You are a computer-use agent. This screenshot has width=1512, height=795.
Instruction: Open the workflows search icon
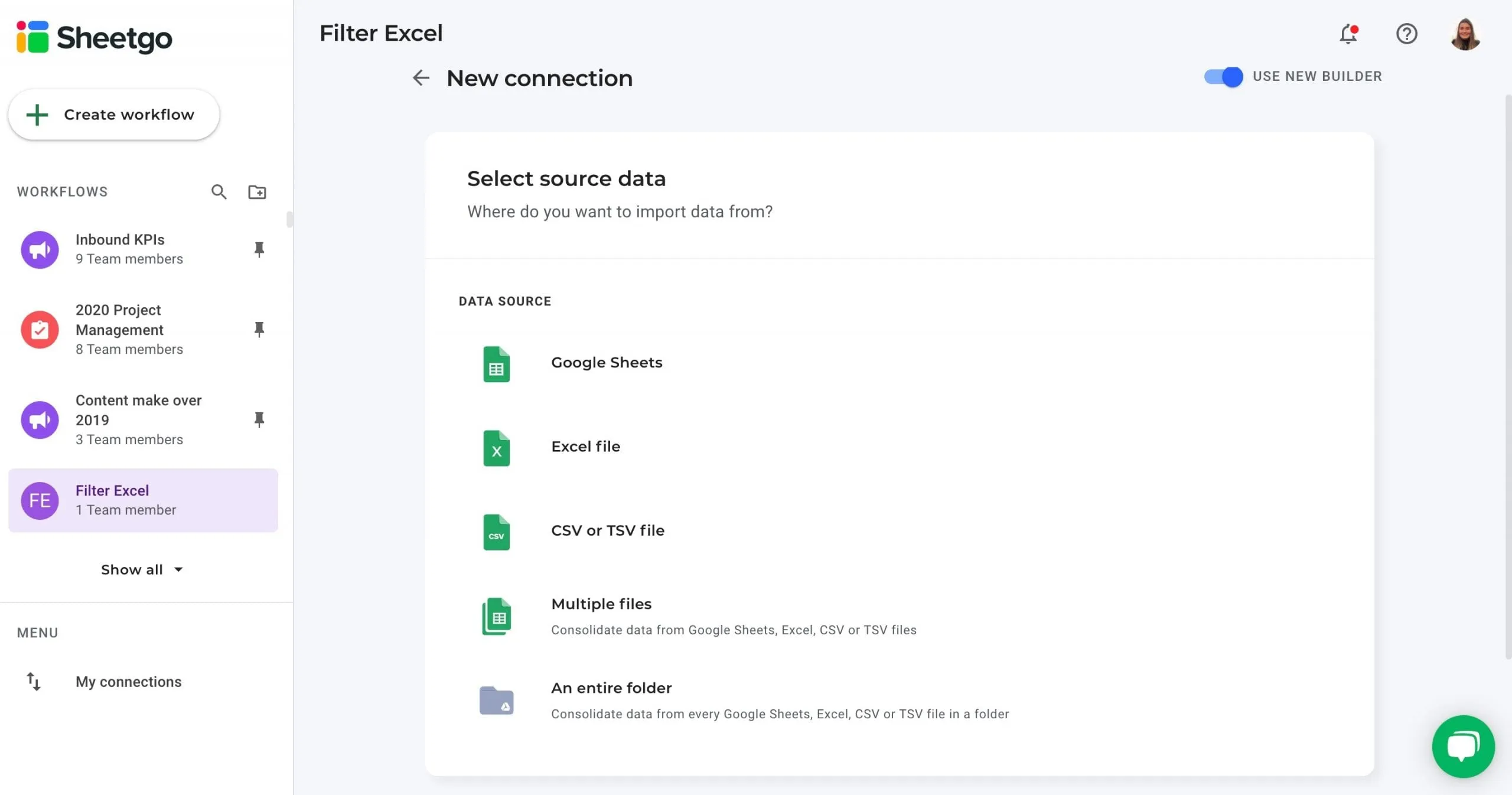click(x=219, y=192)
